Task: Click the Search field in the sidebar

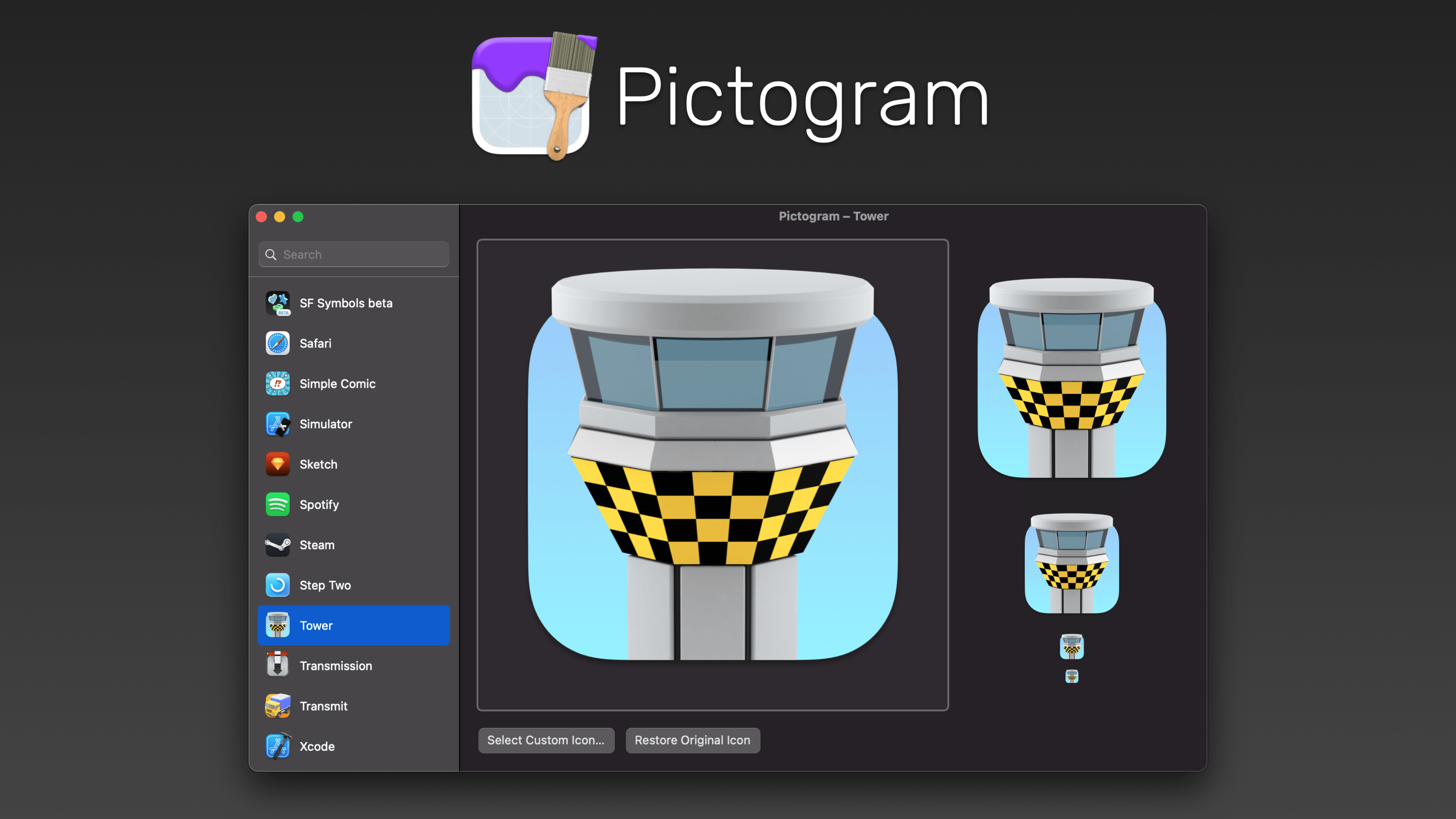Action: tap(354, 255)
